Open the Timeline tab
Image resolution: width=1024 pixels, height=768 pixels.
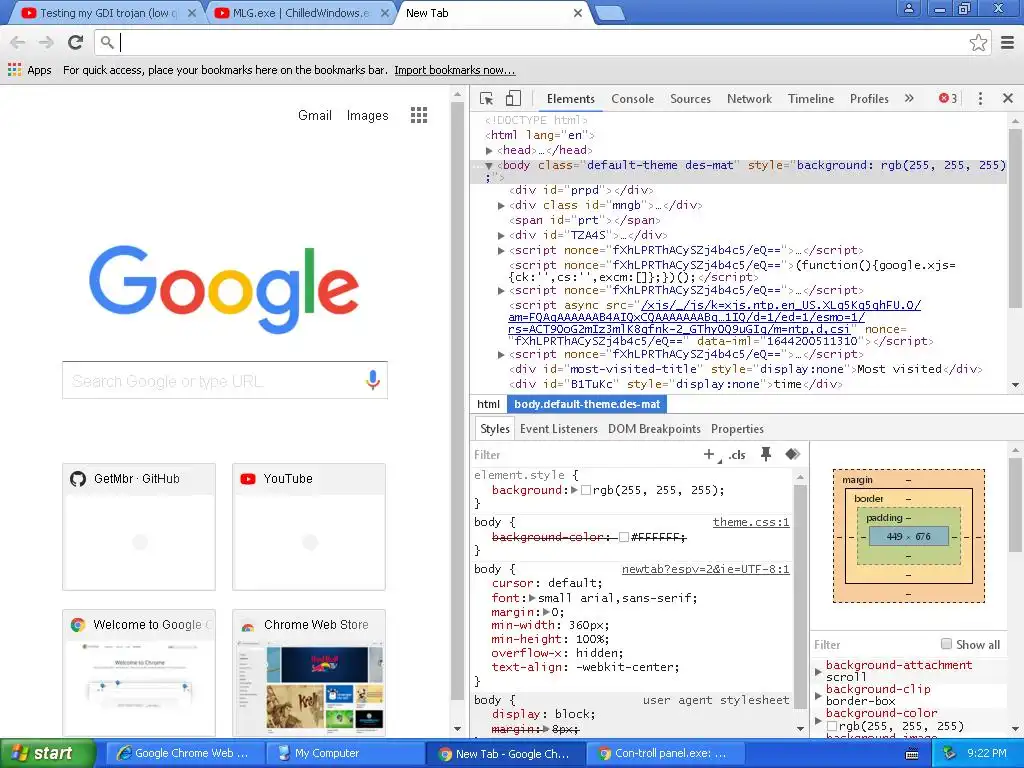click(810, 99)
